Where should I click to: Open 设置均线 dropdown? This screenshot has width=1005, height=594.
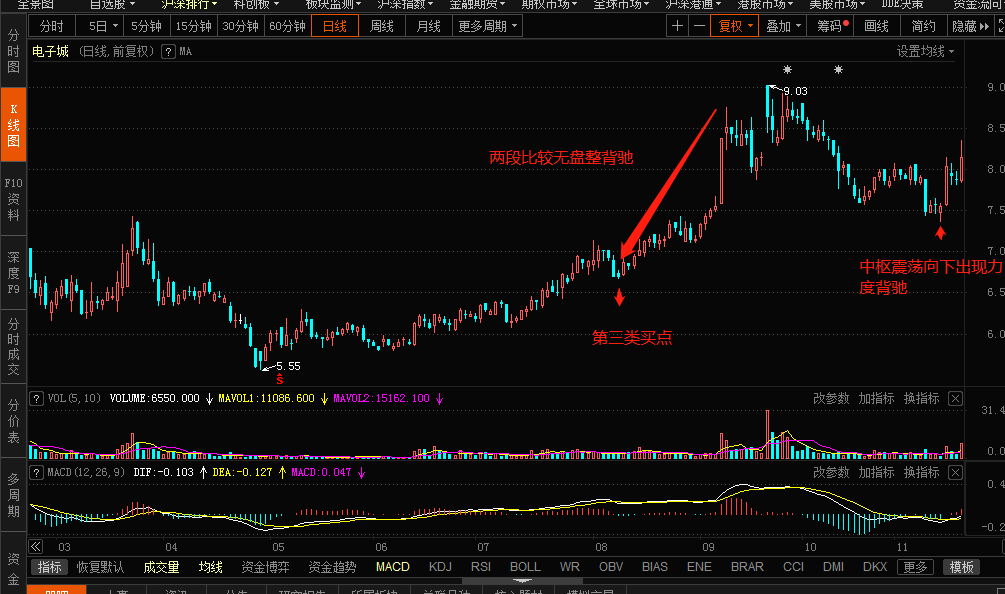coord(925,51)
